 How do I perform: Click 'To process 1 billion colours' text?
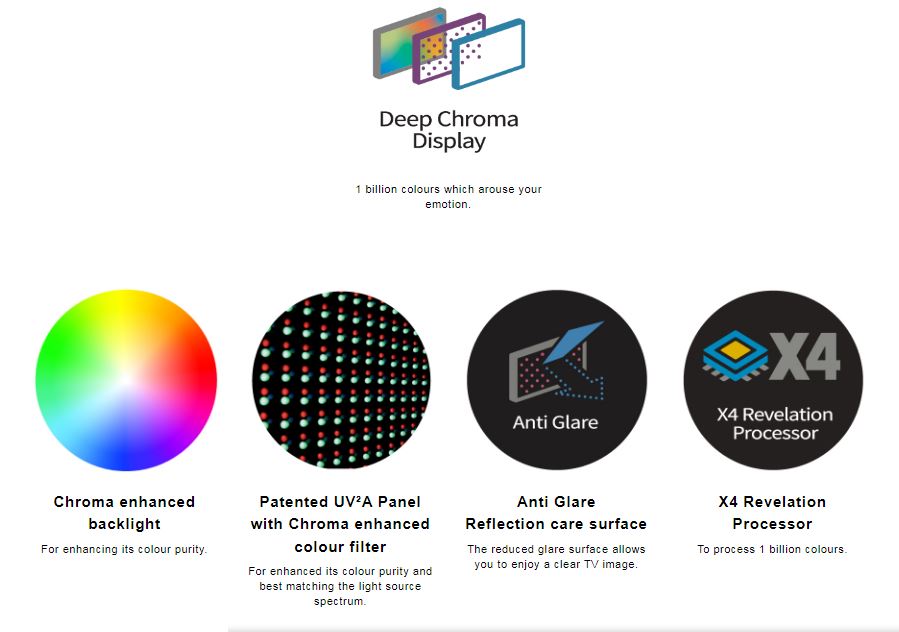click(x=772, y=549)
